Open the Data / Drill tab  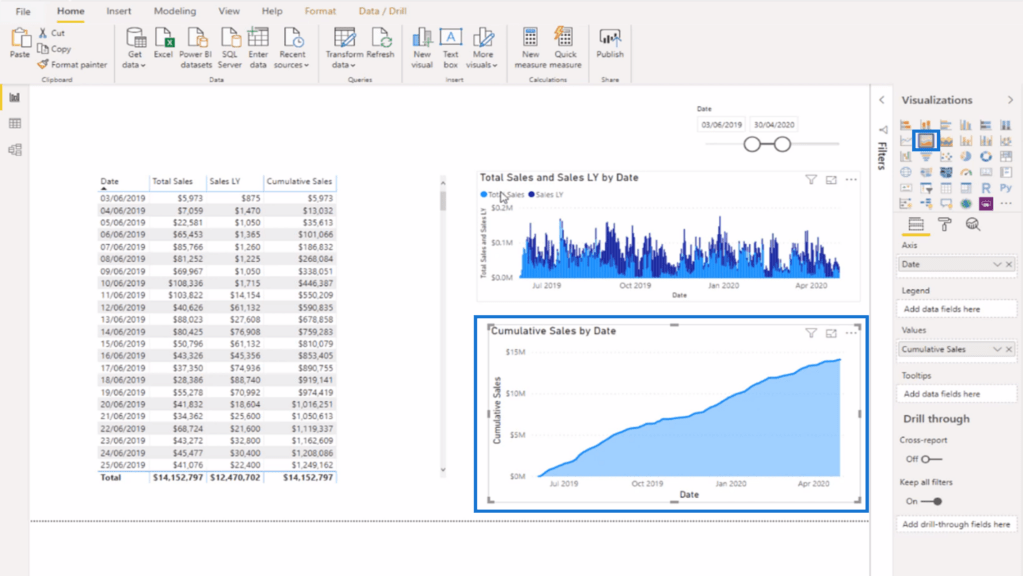pos(382,11)
